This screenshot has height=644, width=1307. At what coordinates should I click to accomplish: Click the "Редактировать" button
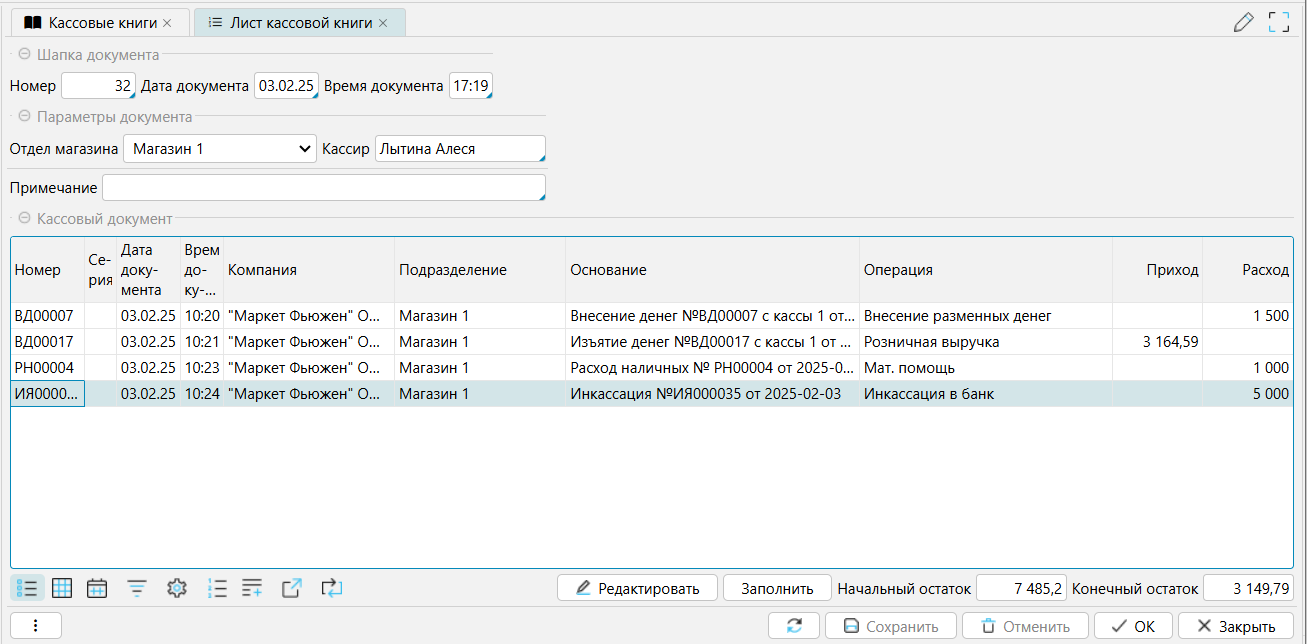pos(637,588)
